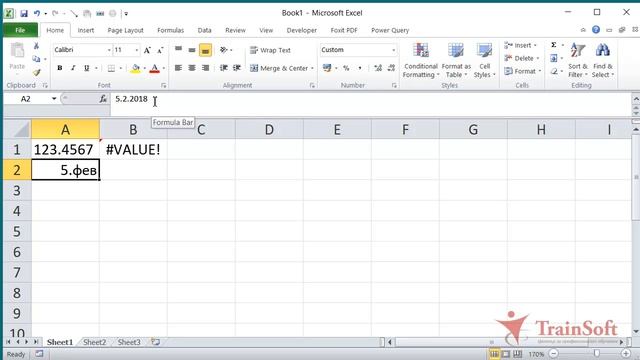Paste clipboard contents

point(17,56)
